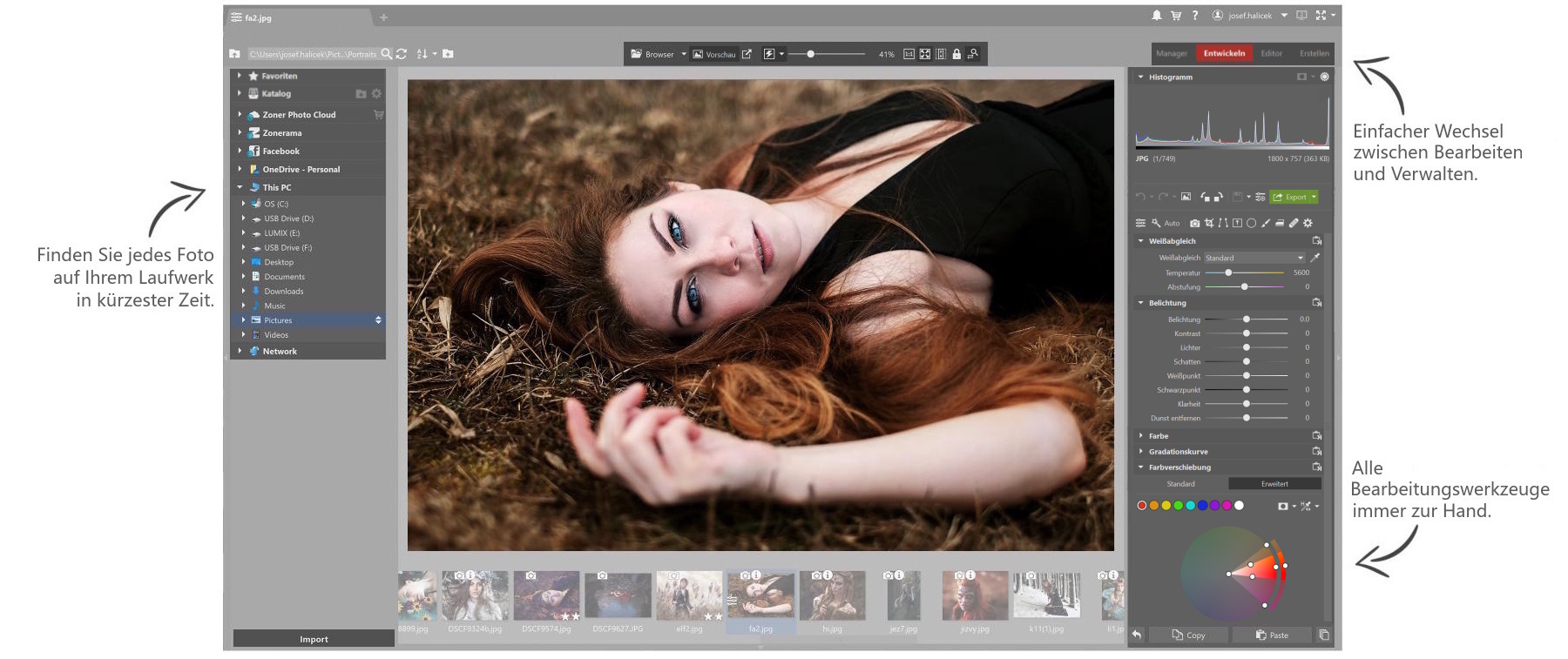
Task: Apply Auto enhancement magic wand
Action: (1166, 223)
